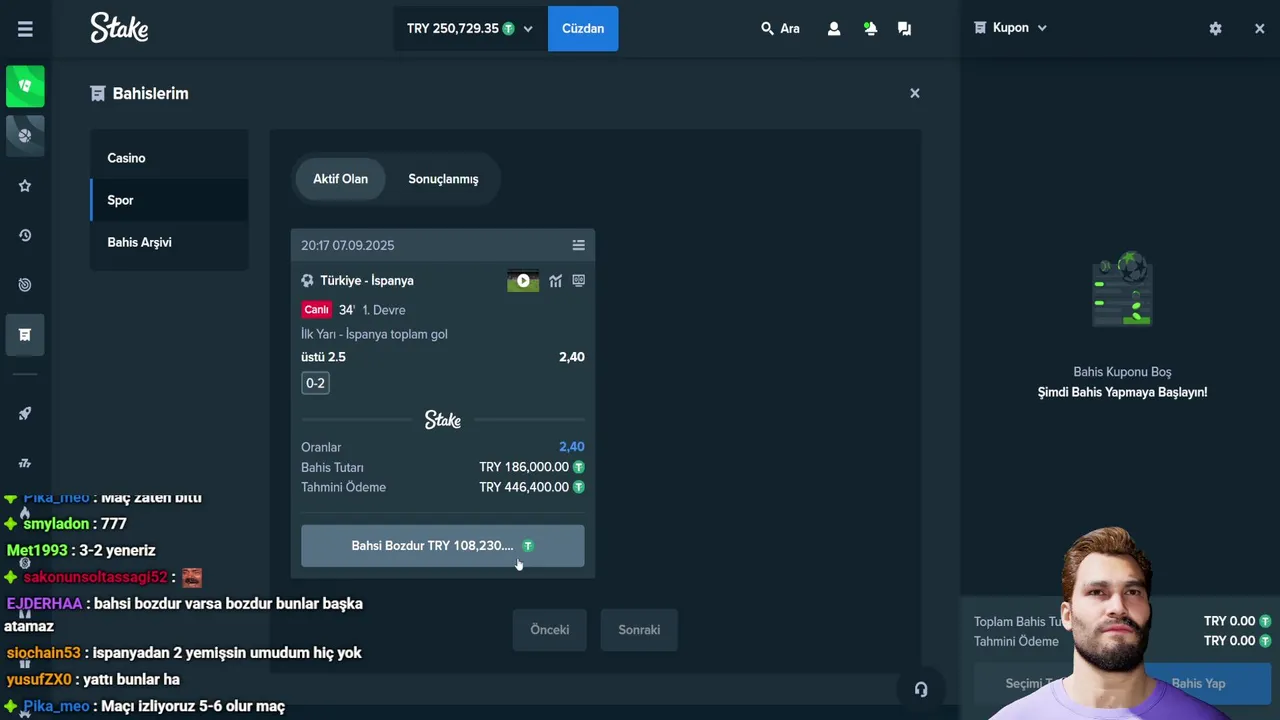Open the user profile icon
The height and width of the screenshot is (720, 1280).
coord(834,29)
